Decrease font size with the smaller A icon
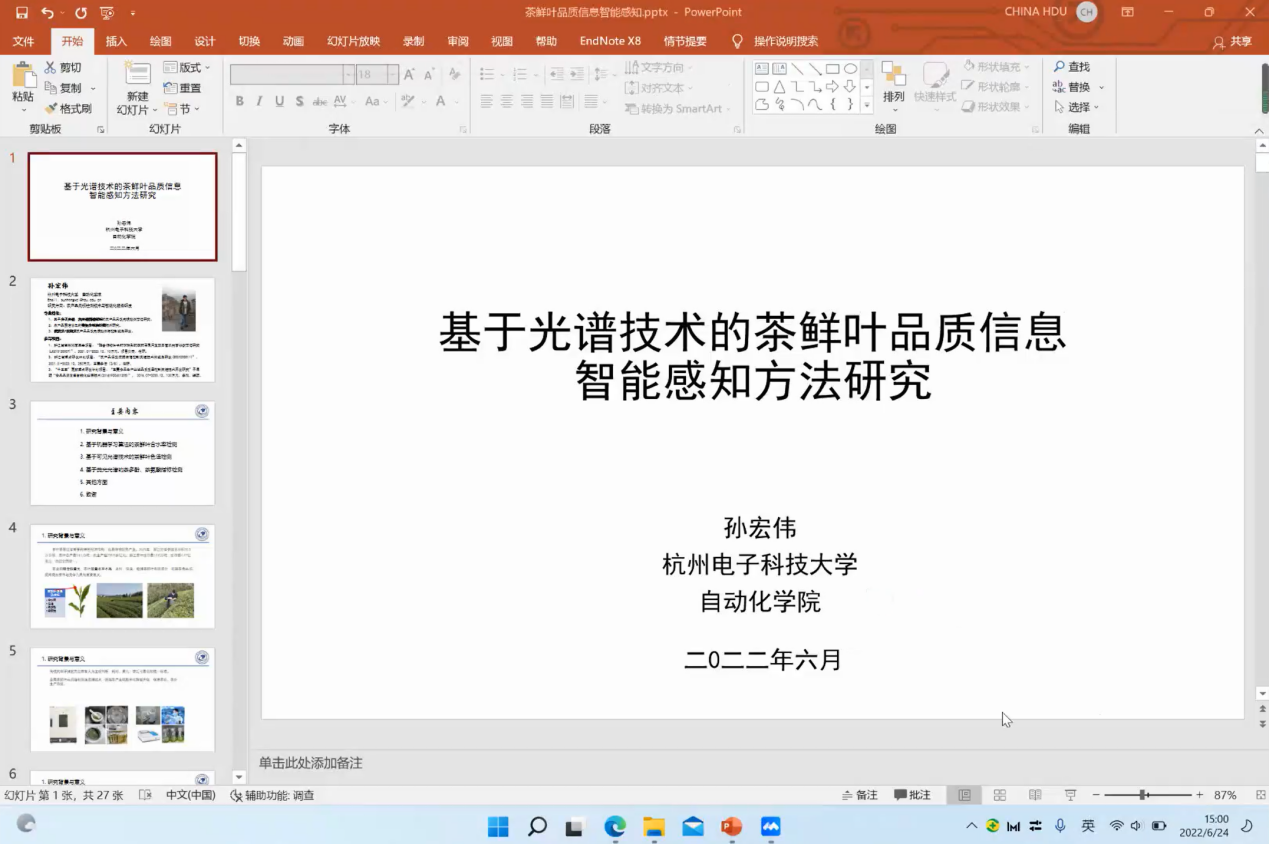Viewport: 1269px width, 844px height. [429, 75]
